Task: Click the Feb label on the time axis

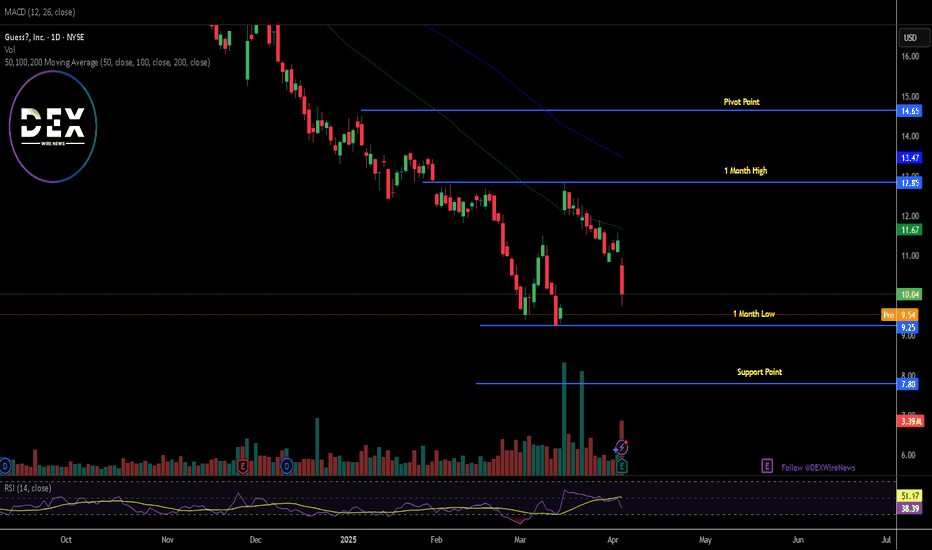Action: 436,540
